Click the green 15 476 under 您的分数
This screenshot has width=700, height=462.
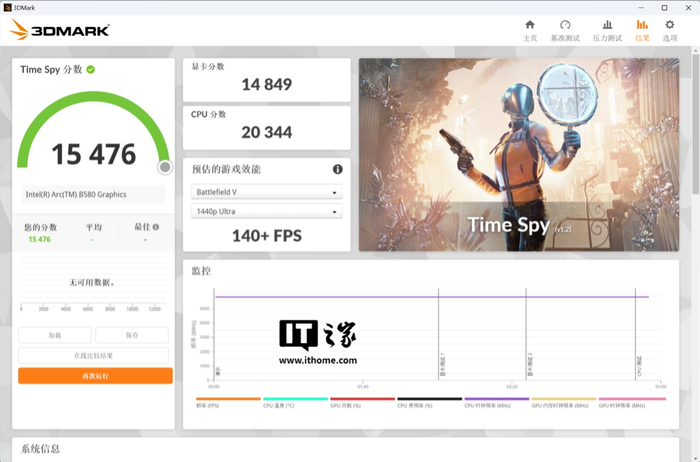tap(39, 239)
